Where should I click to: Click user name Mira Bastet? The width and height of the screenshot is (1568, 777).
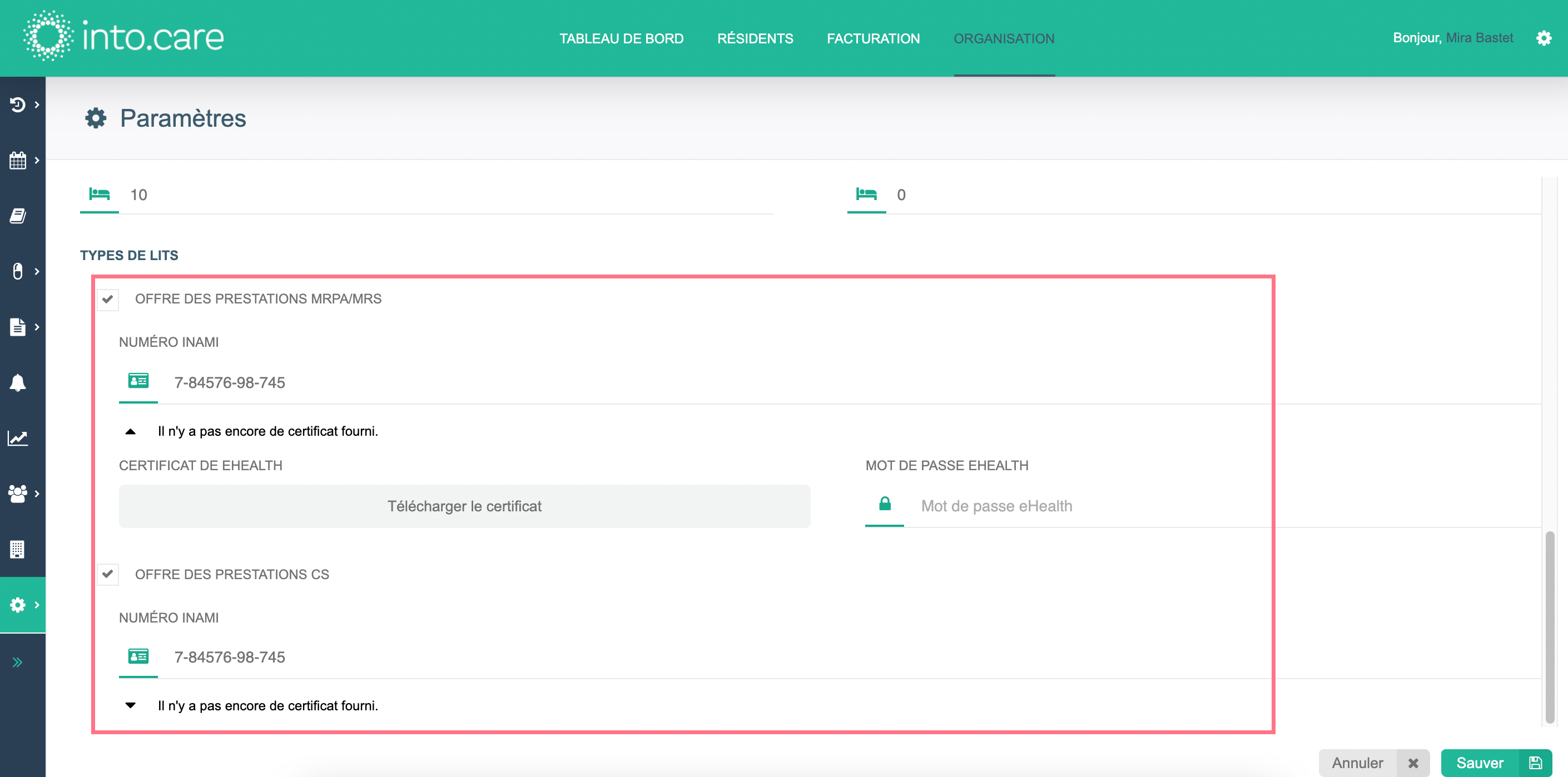coord(1479,38)
